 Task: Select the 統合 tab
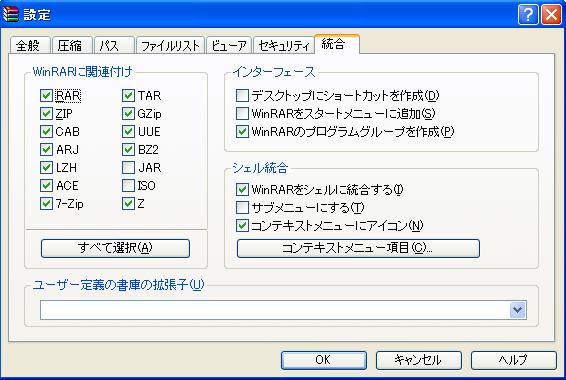click(337, 44)
